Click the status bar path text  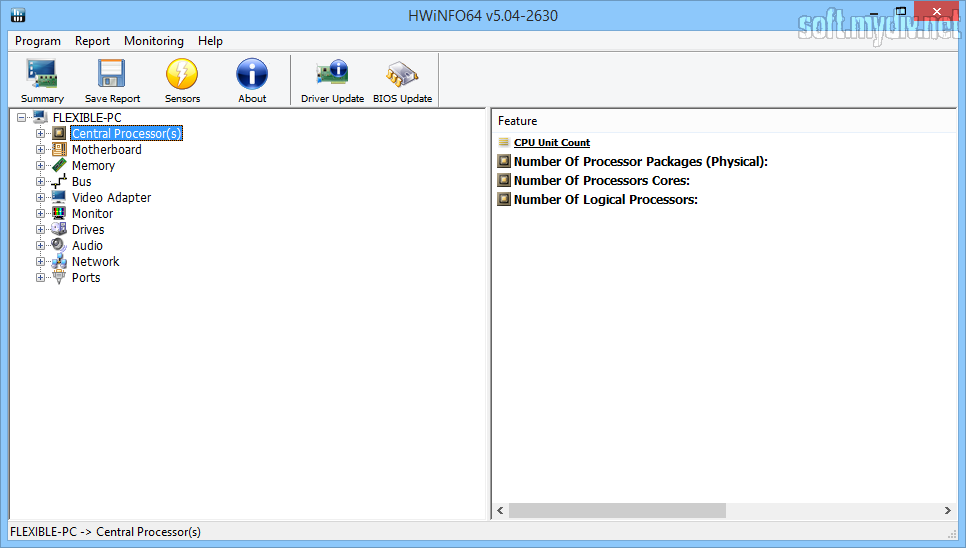click(x=105, y=531)
